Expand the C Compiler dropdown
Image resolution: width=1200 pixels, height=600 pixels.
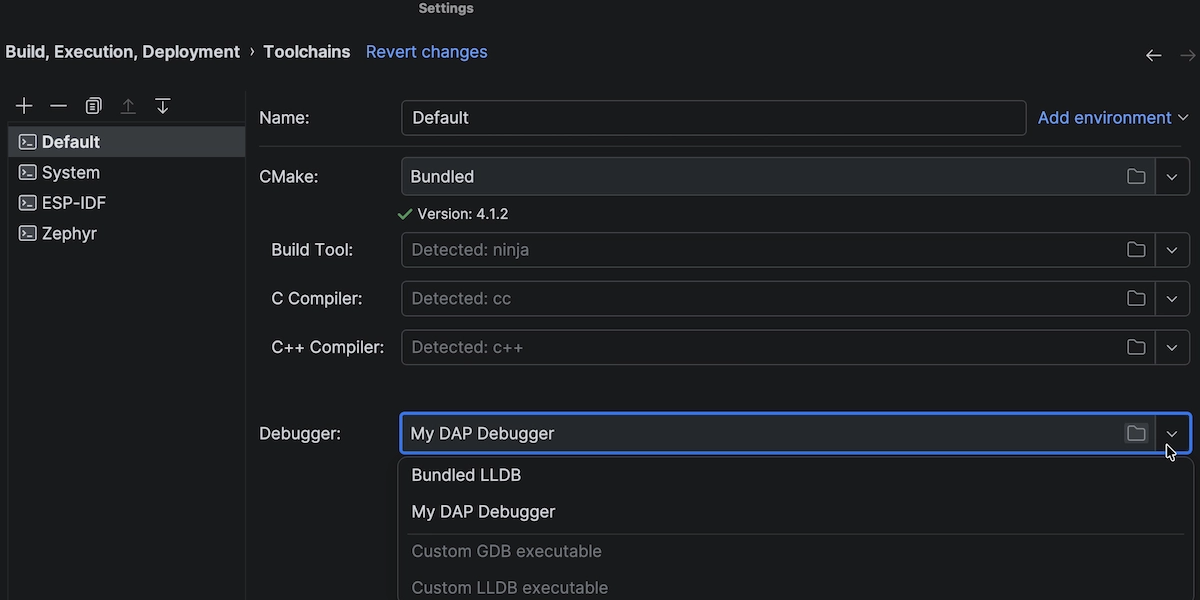coord(1172,299)
